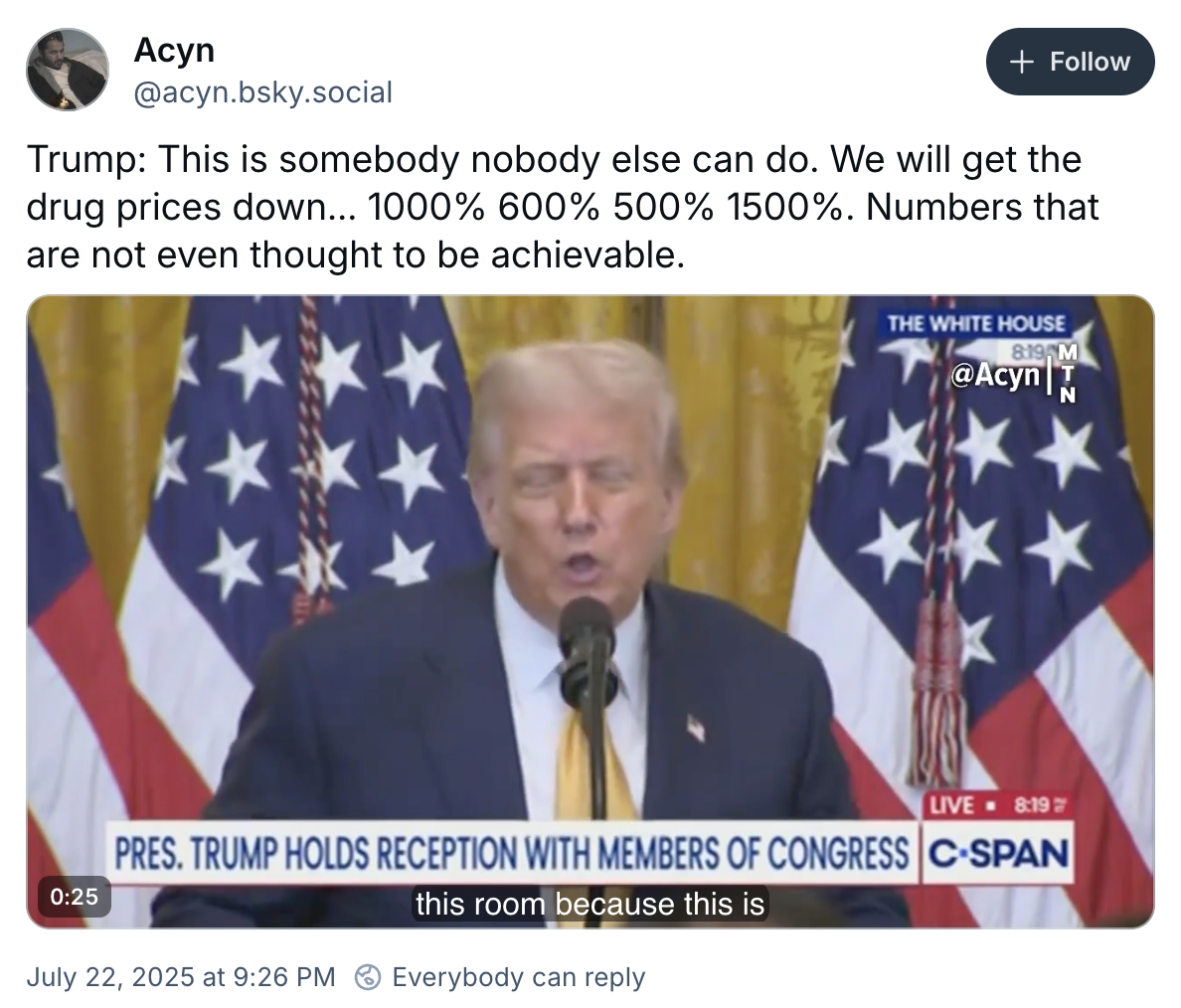Click THE WHITE HOUSE label in video
The height and width of the screenshot is (1008, 1181).
click(975, 324)
